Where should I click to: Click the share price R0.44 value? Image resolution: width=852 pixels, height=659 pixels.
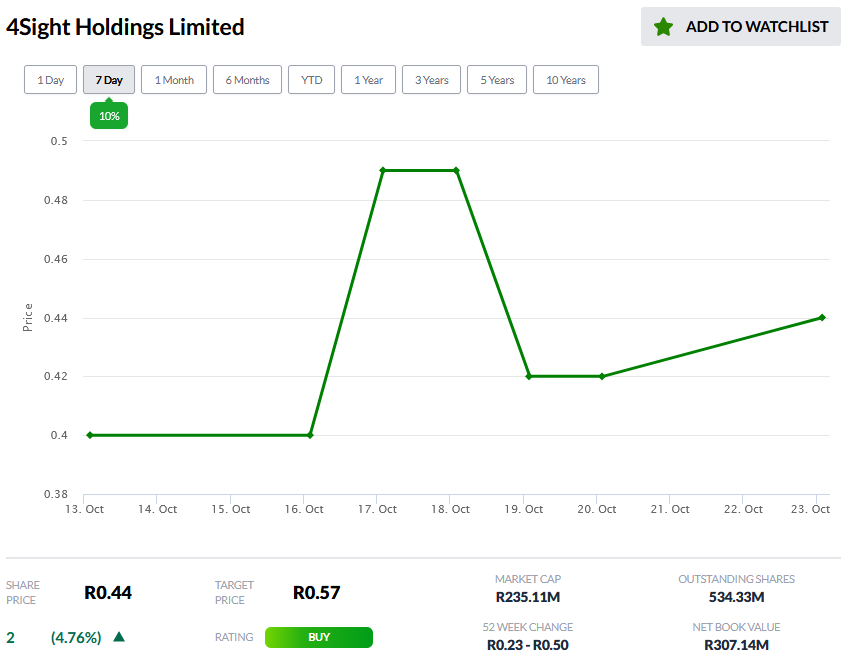(x=108, y=593)
